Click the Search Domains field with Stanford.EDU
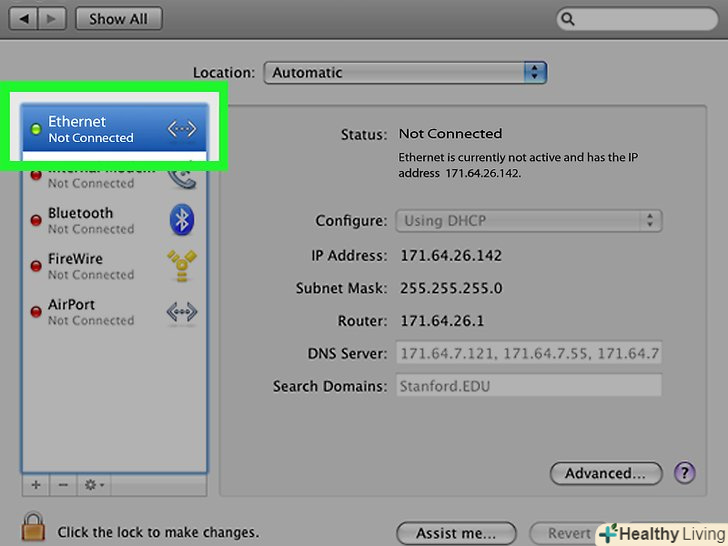 529,385
